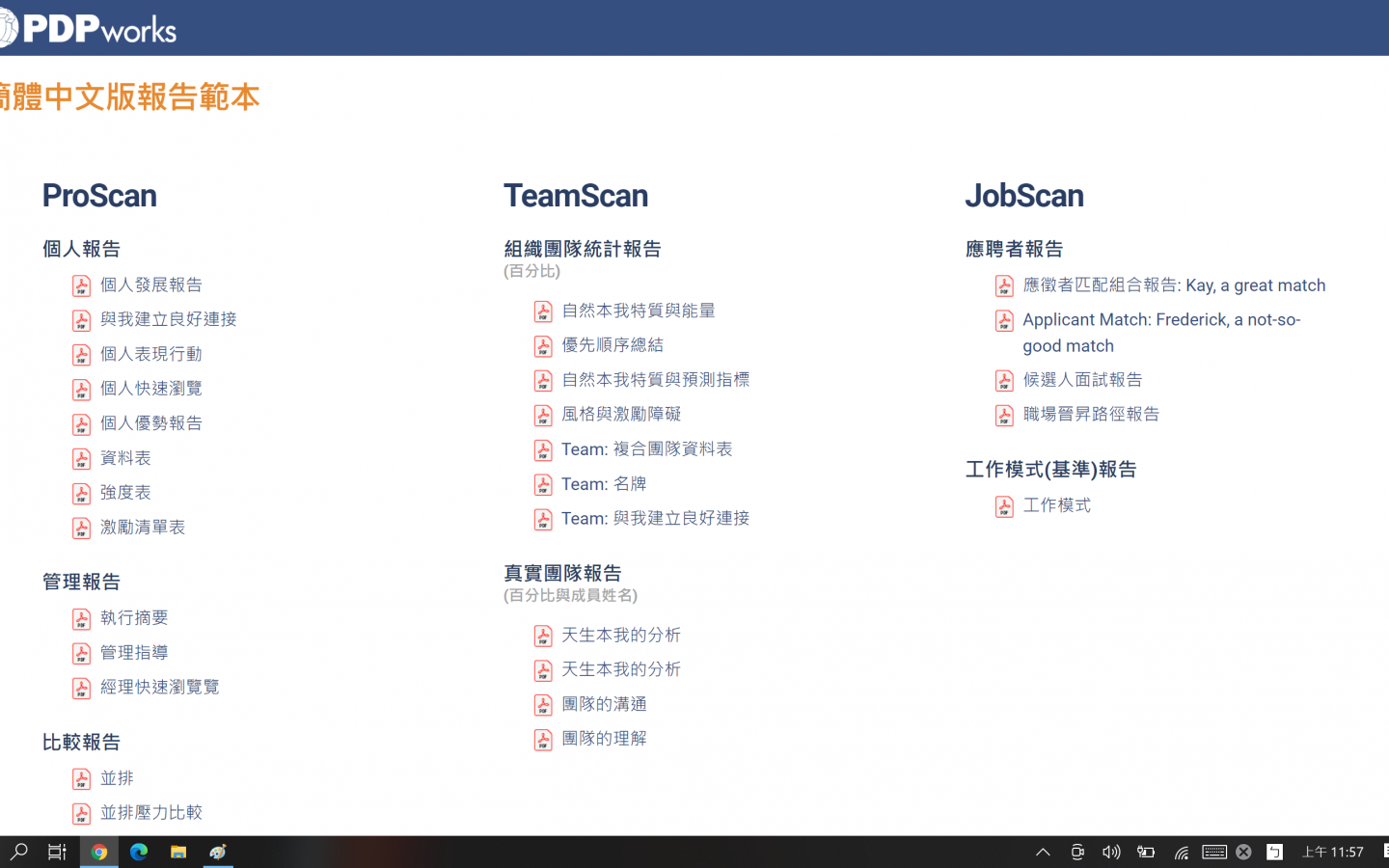Open the PDF icon next to 團隊的理解
The height and width of the screenshot is (868, 1389).
pyautogui.click(x=544, y=740)
